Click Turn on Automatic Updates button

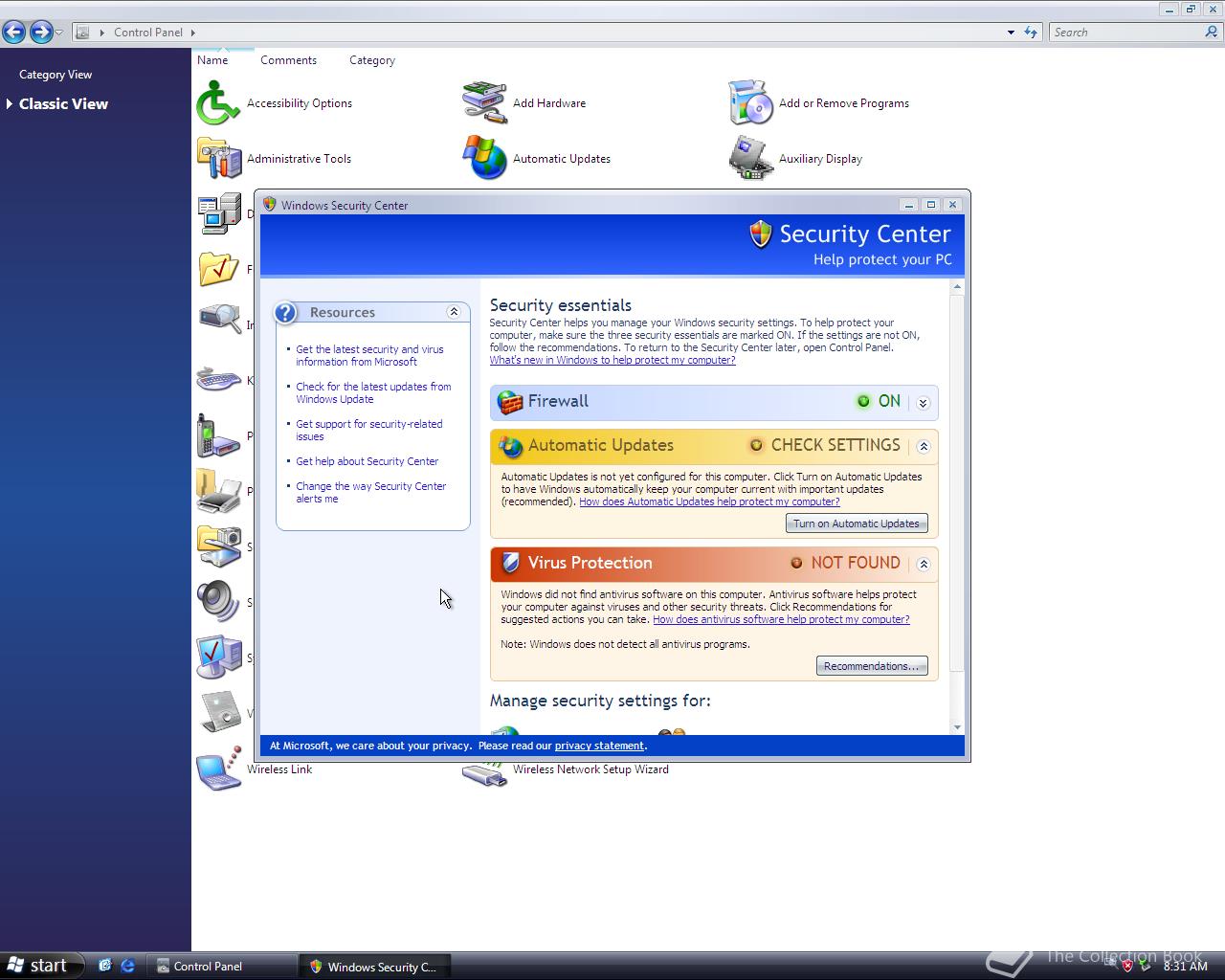click(857, 523)
